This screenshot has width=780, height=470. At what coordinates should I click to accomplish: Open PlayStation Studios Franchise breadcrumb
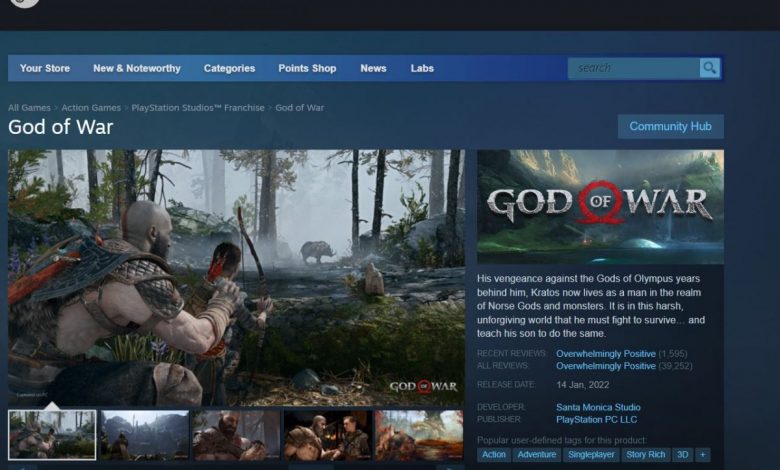198,107
